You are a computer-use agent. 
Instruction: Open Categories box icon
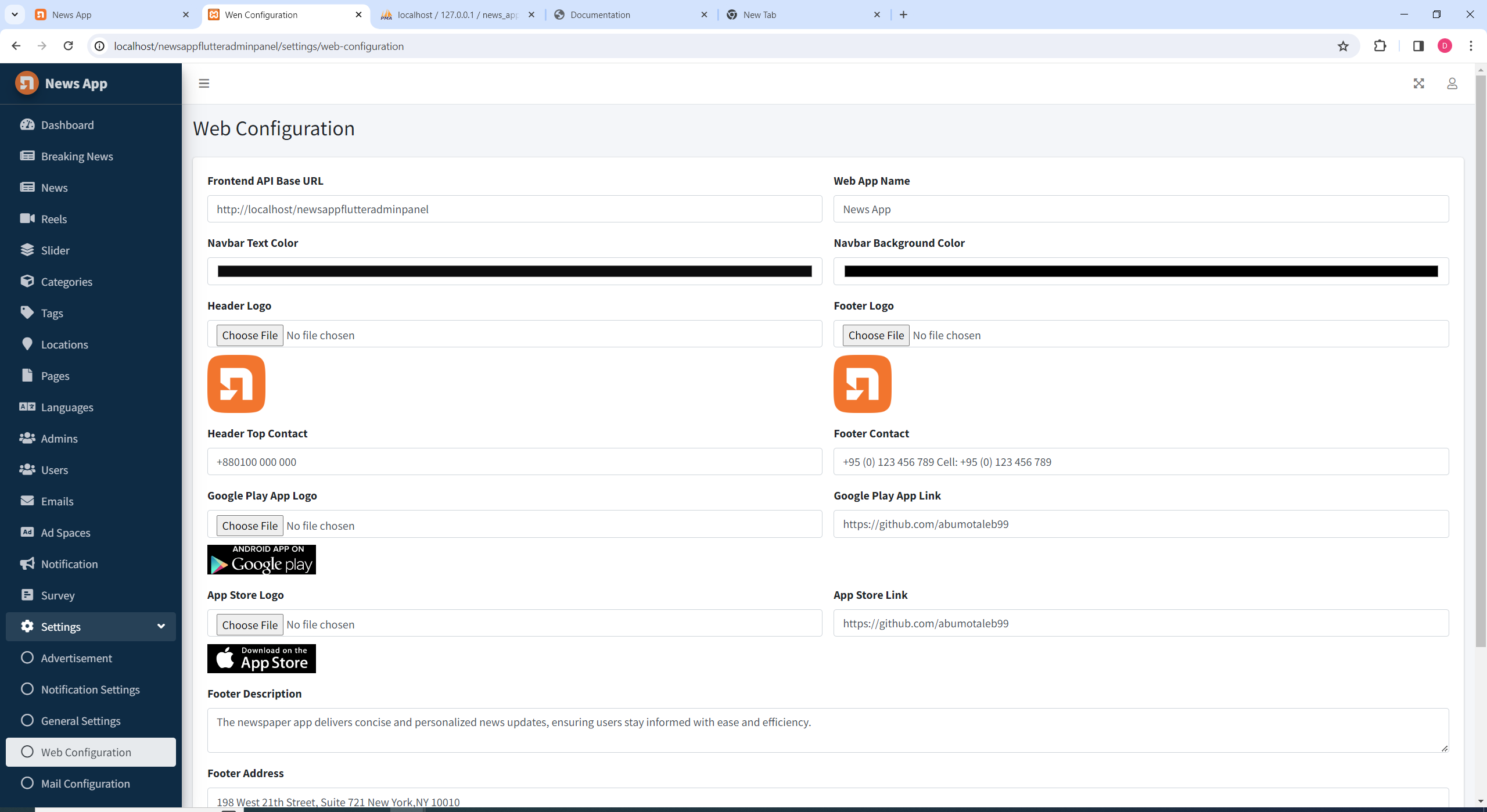pyautogui.click(x=27, y=281)
